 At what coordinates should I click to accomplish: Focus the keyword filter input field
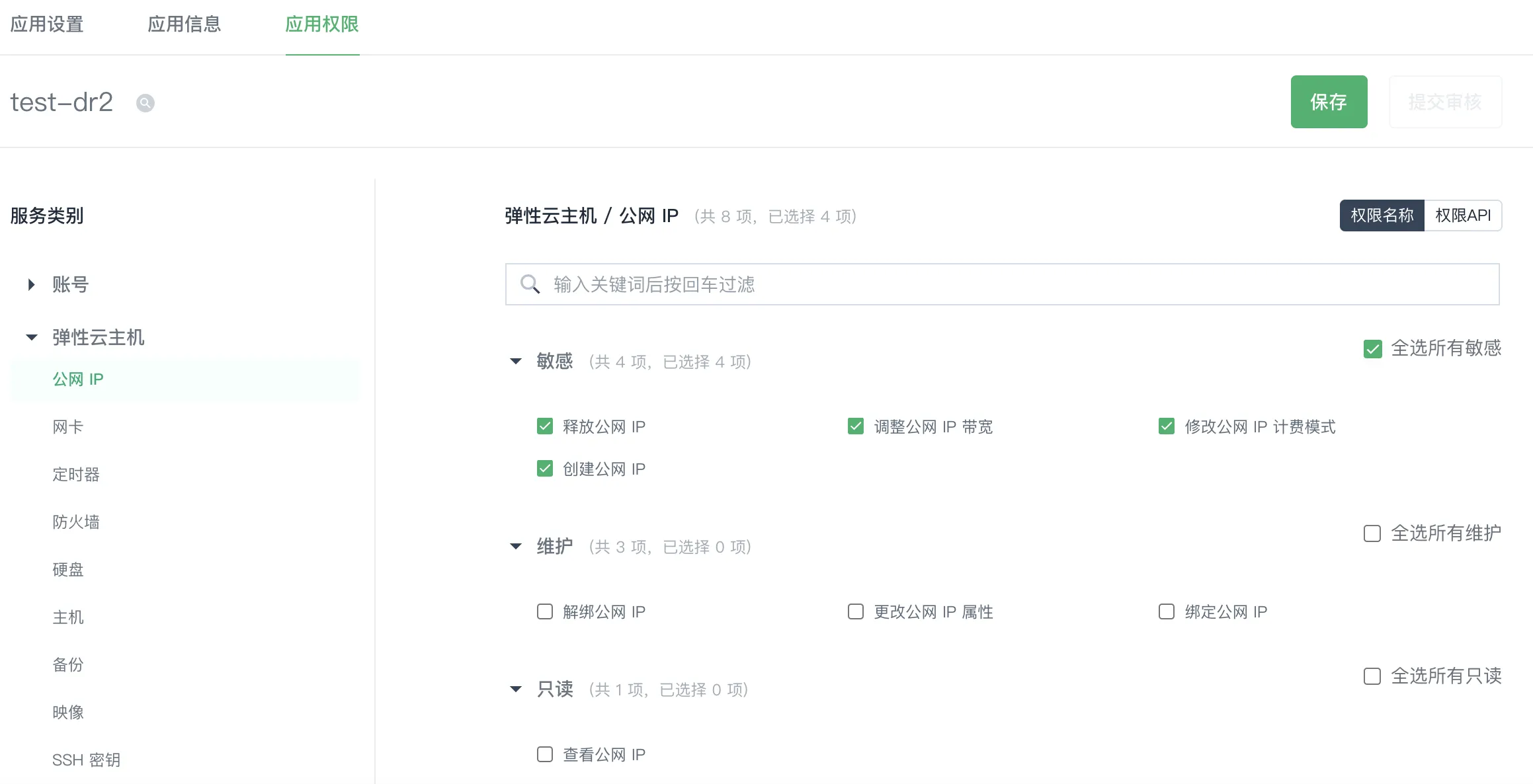click(x=1002, y=284)
